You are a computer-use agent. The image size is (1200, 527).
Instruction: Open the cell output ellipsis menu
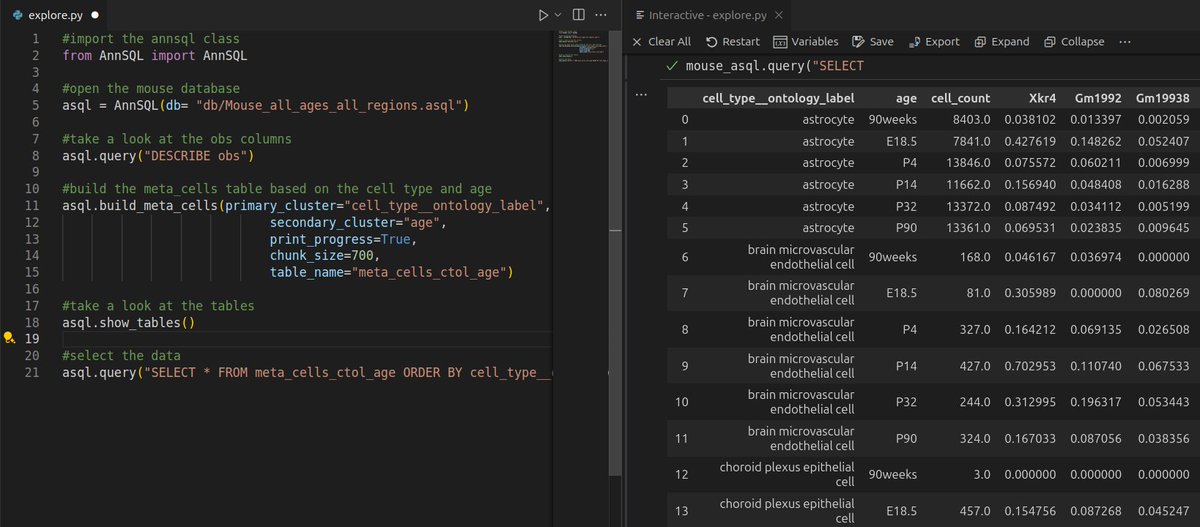(x=642, y=96)
